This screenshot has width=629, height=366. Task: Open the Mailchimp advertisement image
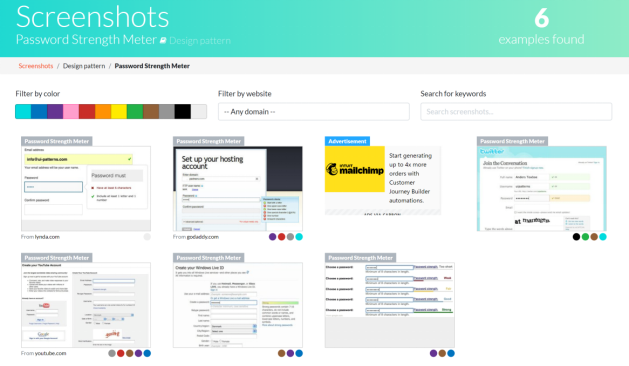355,169
